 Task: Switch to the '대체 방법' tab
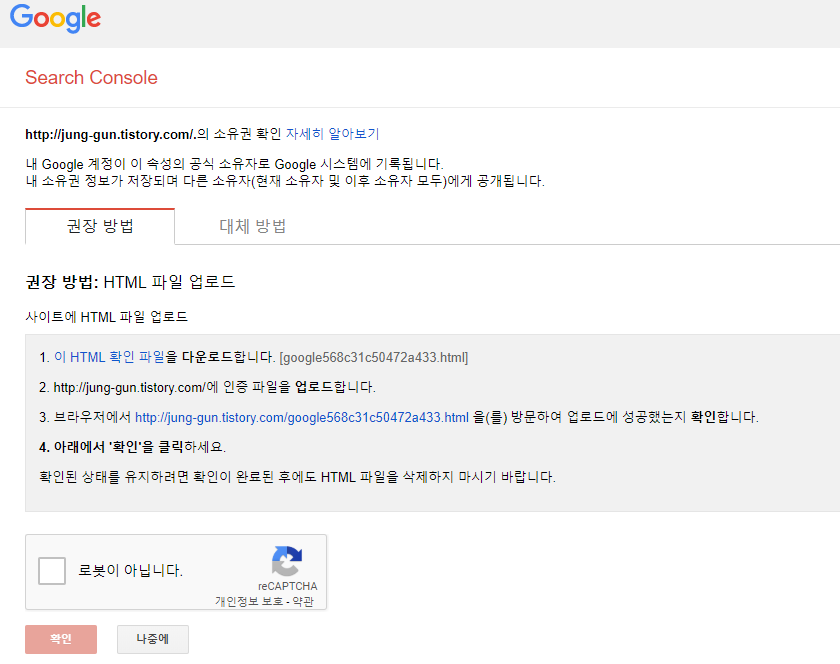click(253, 226)
